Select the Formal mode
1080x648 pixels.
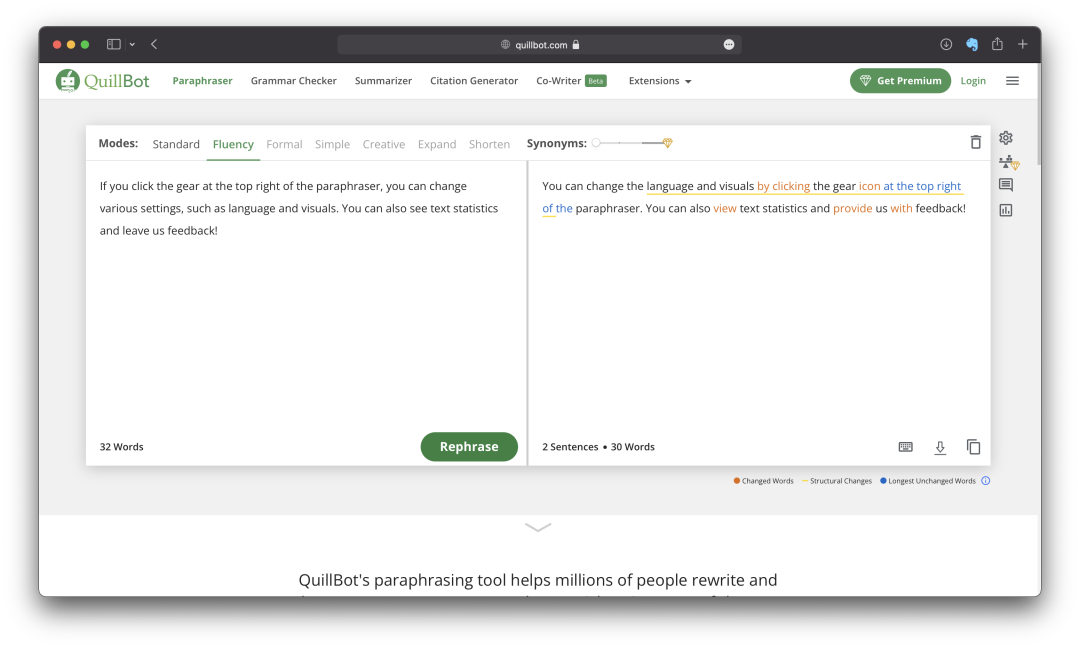pyautogui.click(x=284, y=144)
